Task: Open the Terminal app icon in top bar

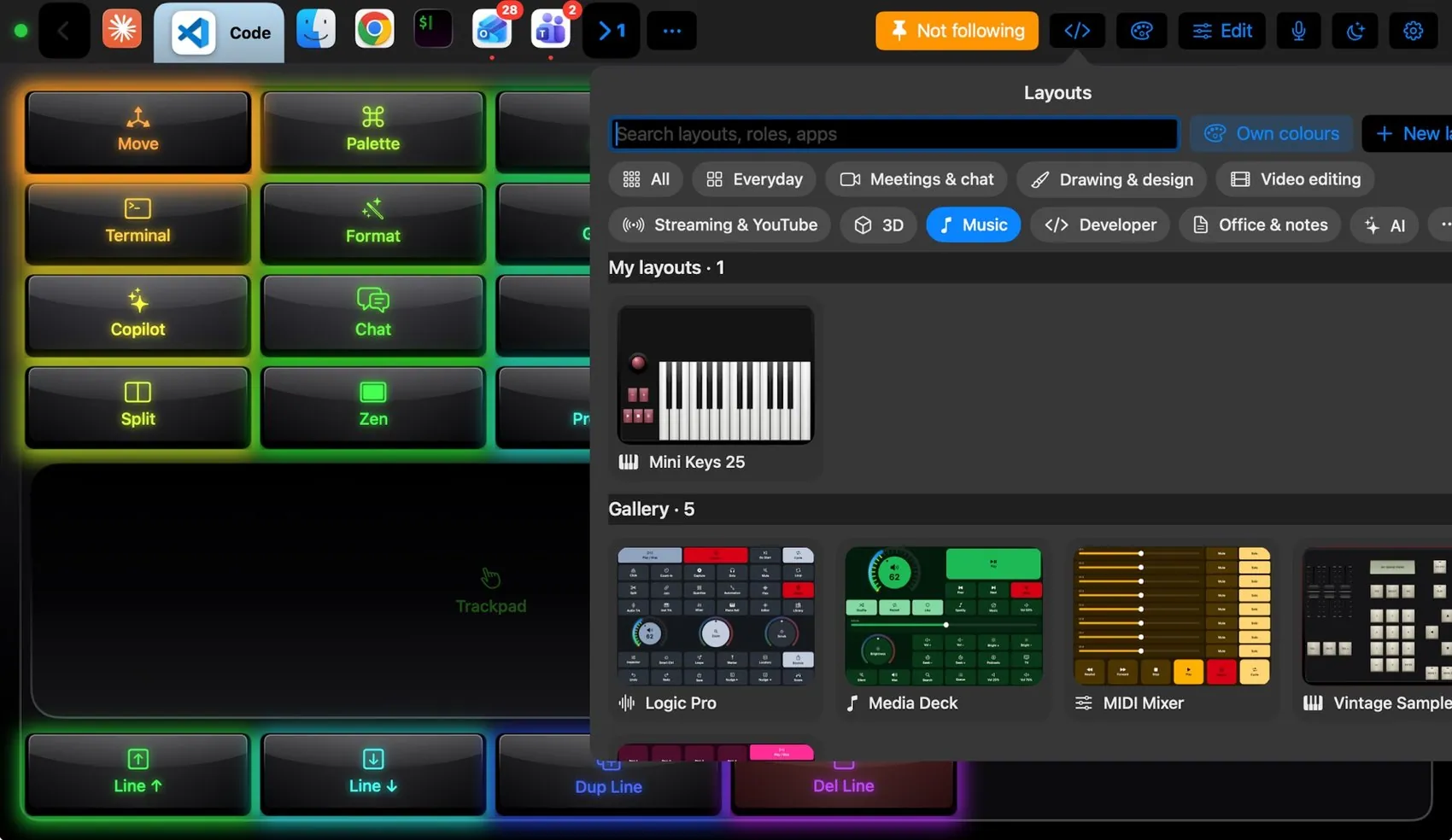Action: pos(432,29)
